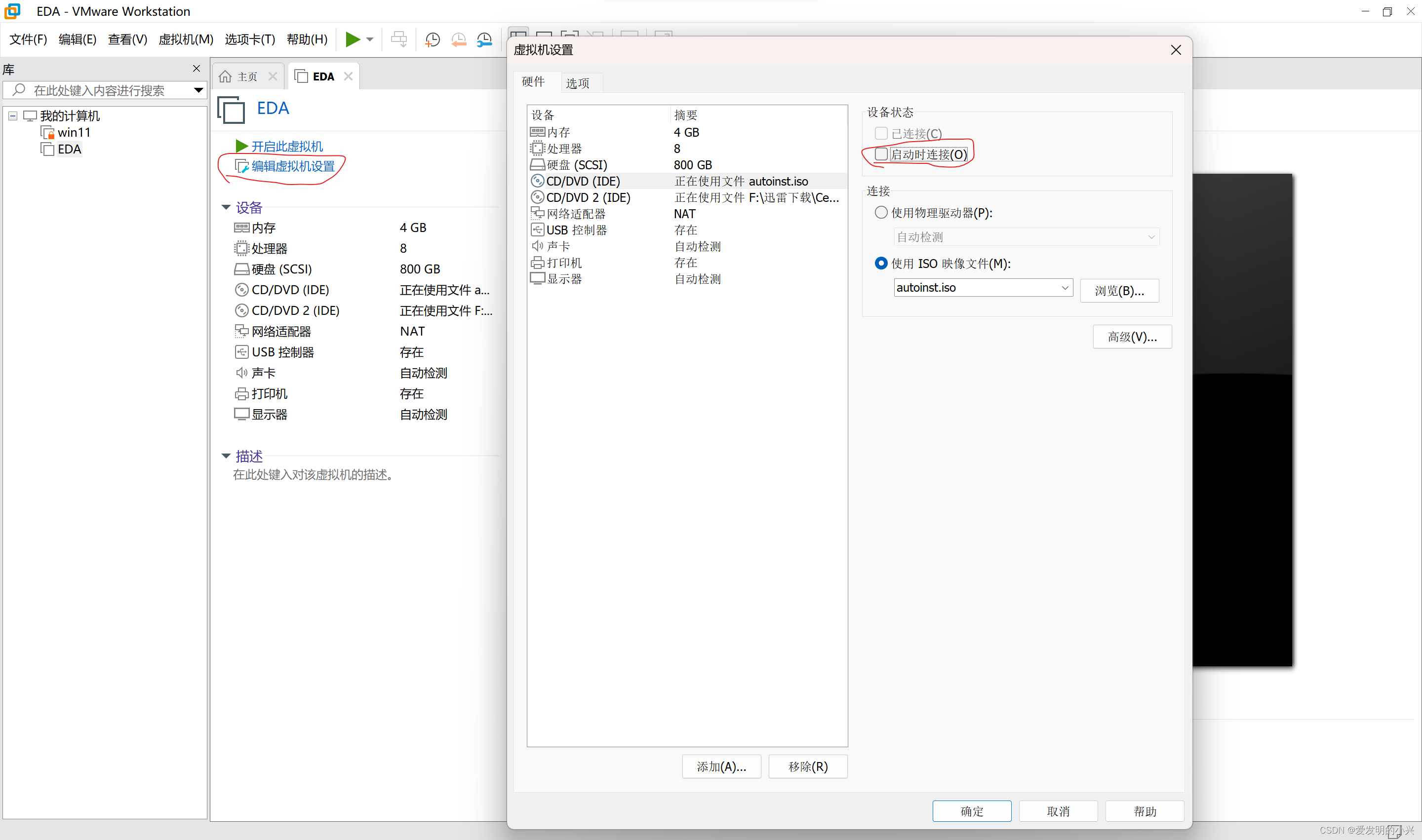Screen dimensions: 1422x840
Task: Open the library search filter dropdown
Action: pyautogui.click(x=198, y=90)
